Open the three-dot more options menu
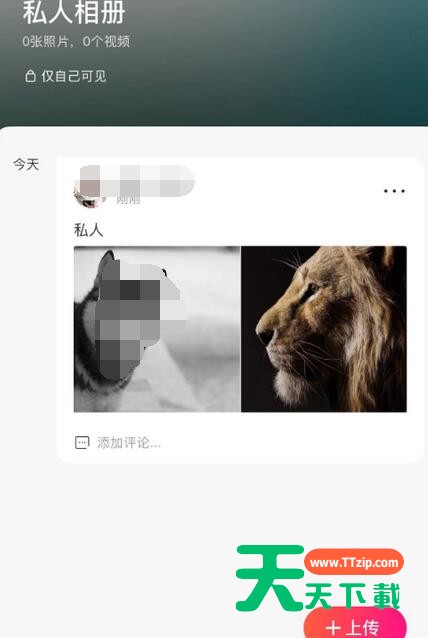Screen dimensions: 428x638 pos(394,191)
